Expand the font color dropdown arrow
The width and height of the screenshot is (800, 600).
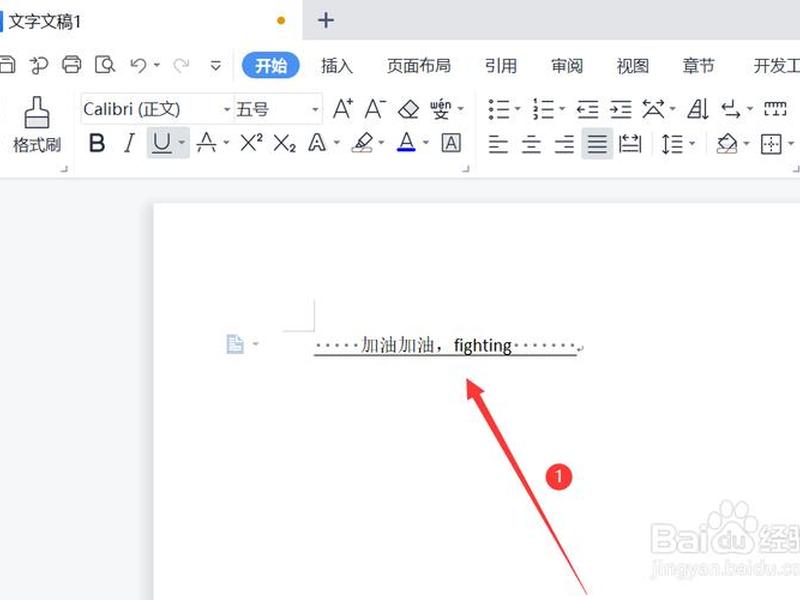pyautogui.click(x=426, y=143)
